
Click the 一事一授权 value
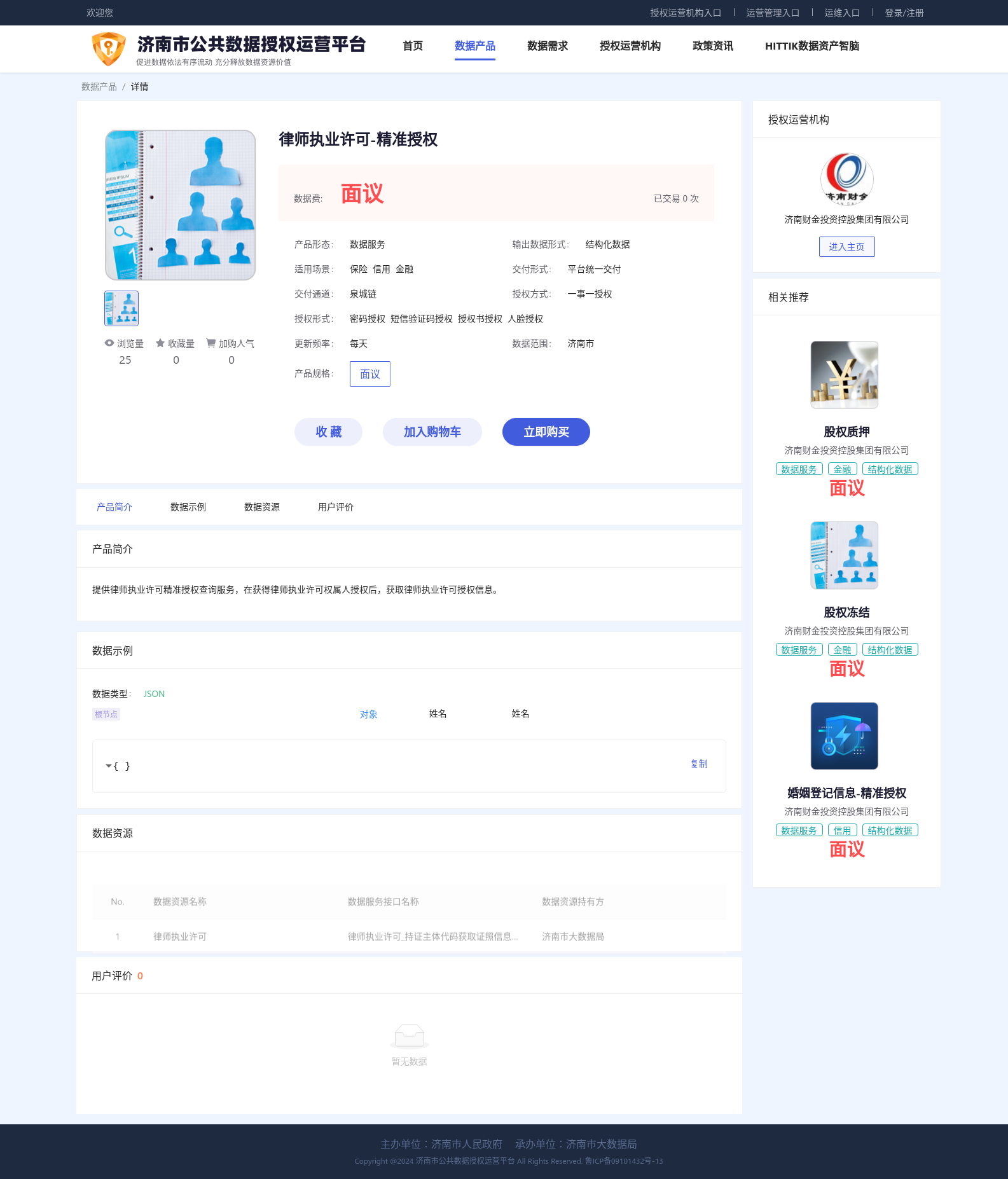click(590, 294)
